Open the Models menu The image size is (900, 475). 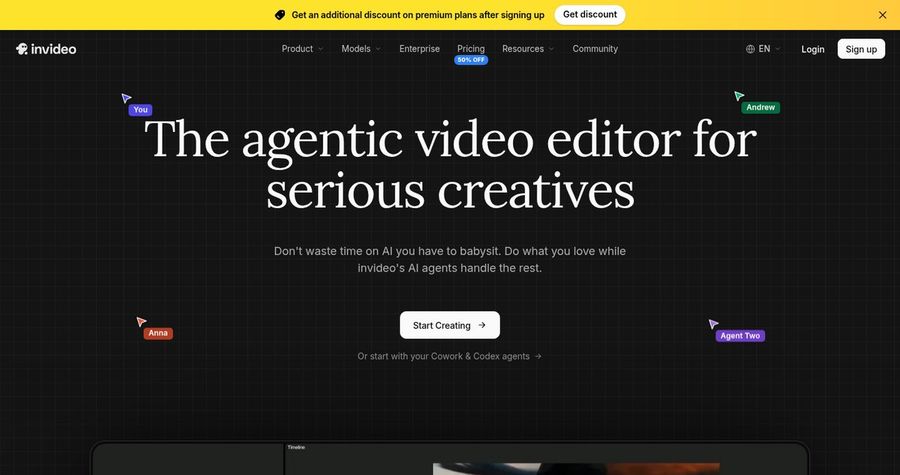click(361, 49)
